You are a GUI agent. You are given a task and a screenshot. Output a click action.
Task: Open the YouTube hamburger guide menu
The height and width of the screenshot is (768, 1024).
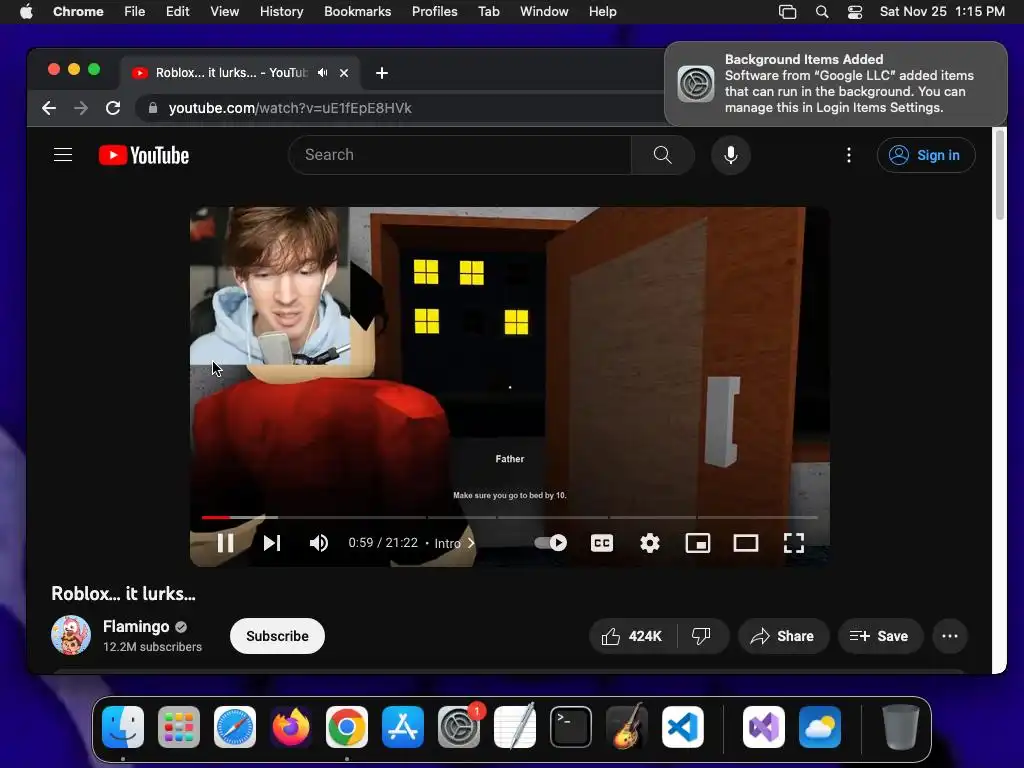click(63, 155)
